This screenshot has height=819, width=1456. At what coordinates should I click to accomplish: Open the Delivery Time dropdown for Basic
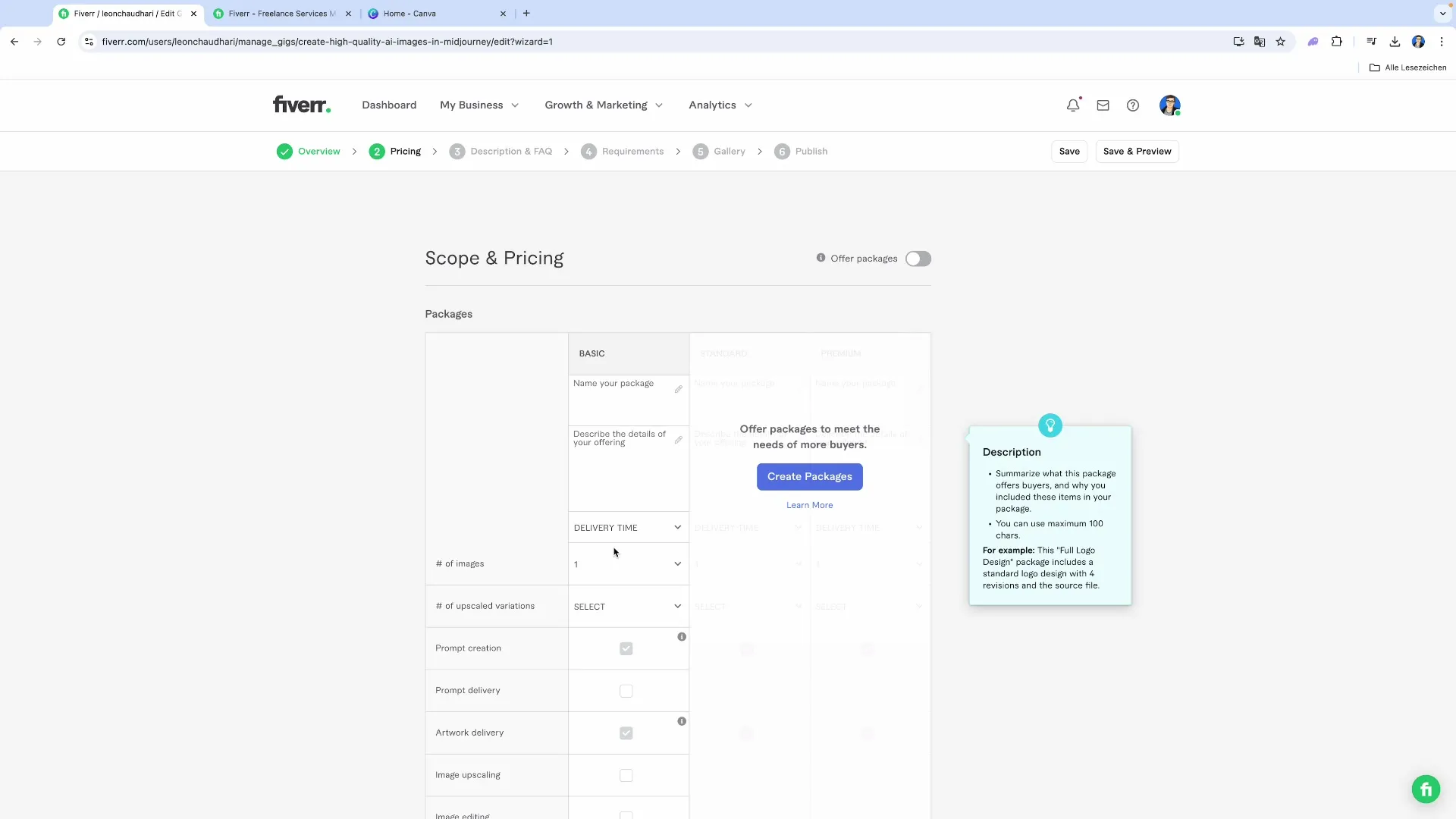[628, 527]
